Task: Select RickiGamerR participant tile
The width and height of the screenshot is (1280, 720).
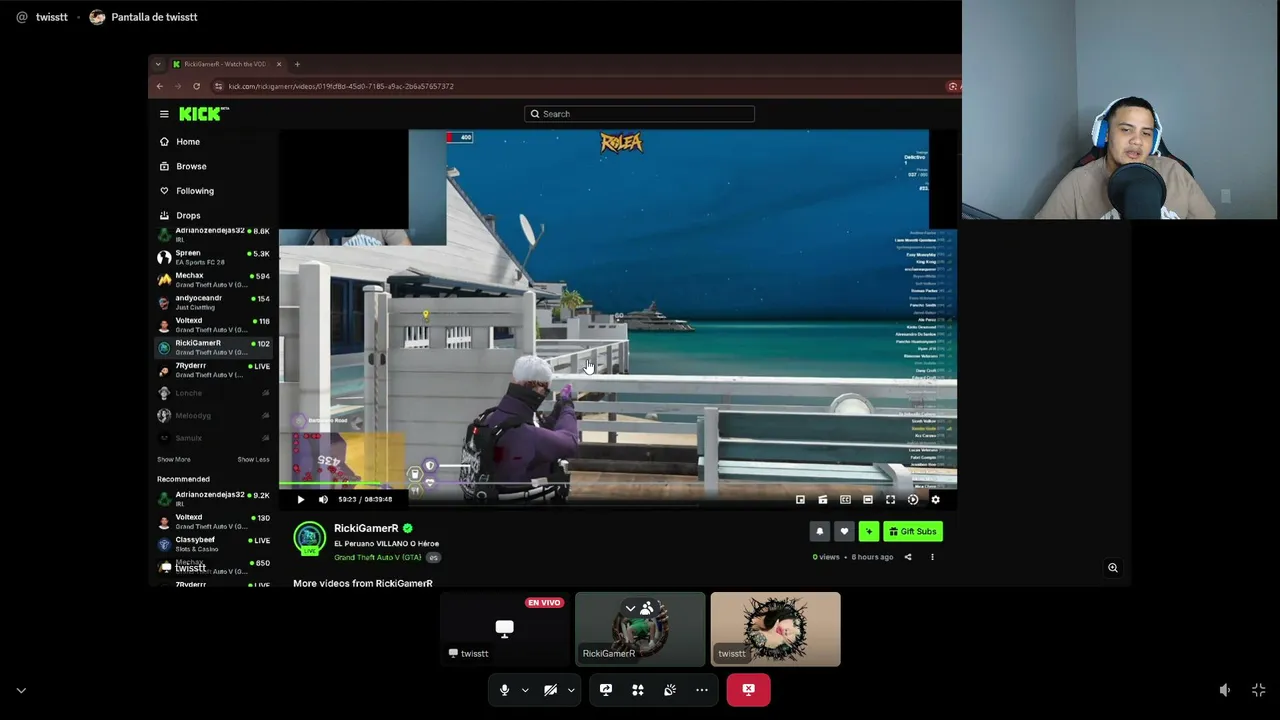Action: pyautogui.click(x=640, y=630)
